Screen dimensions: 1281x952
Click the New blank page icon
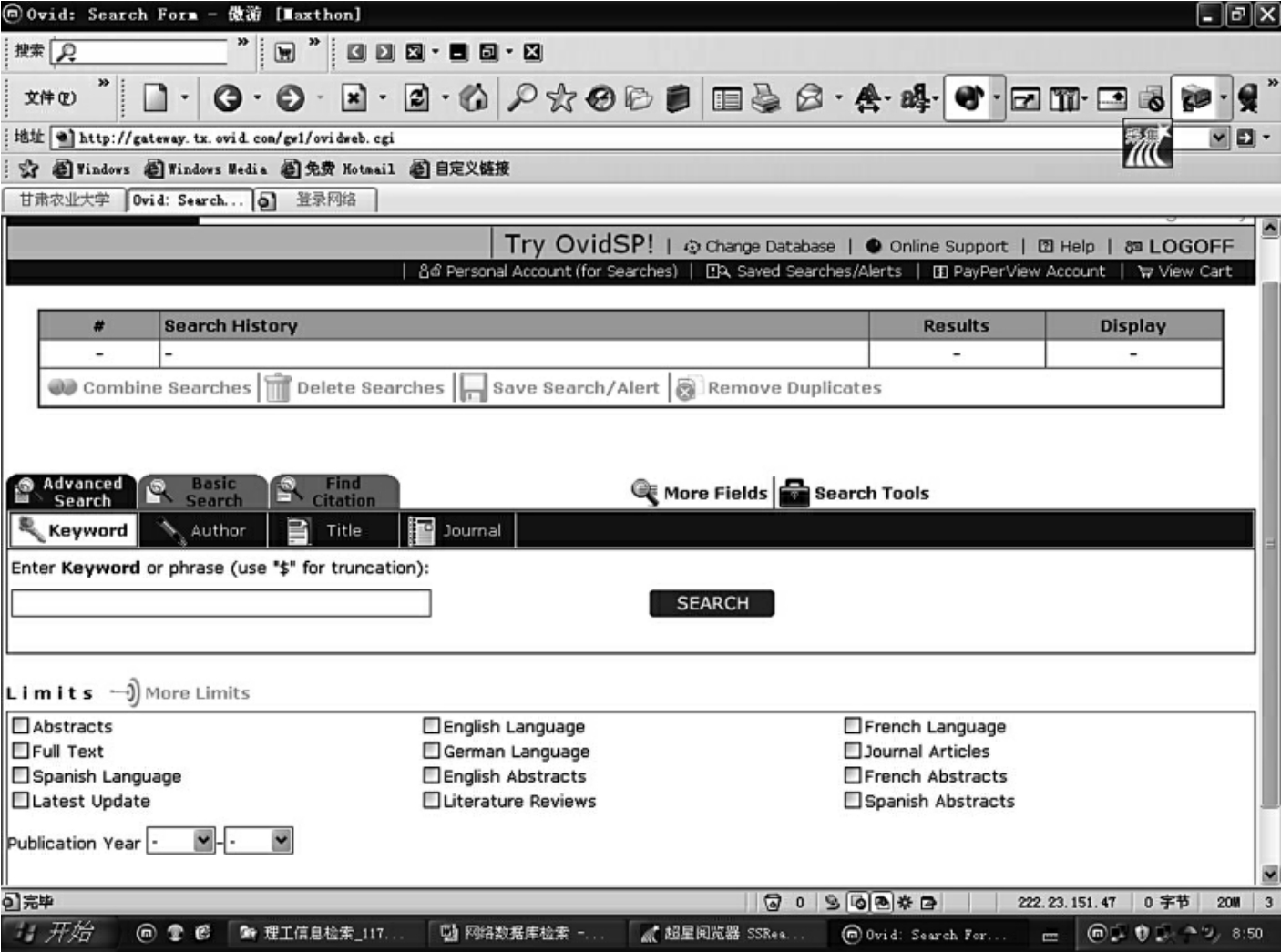click(x=156, y=97)
